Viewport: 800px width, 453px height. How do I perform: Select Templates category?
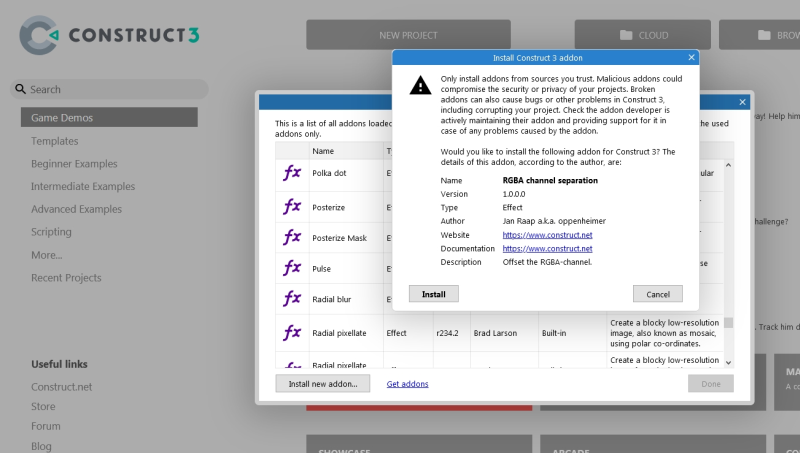tap(55, 141)
